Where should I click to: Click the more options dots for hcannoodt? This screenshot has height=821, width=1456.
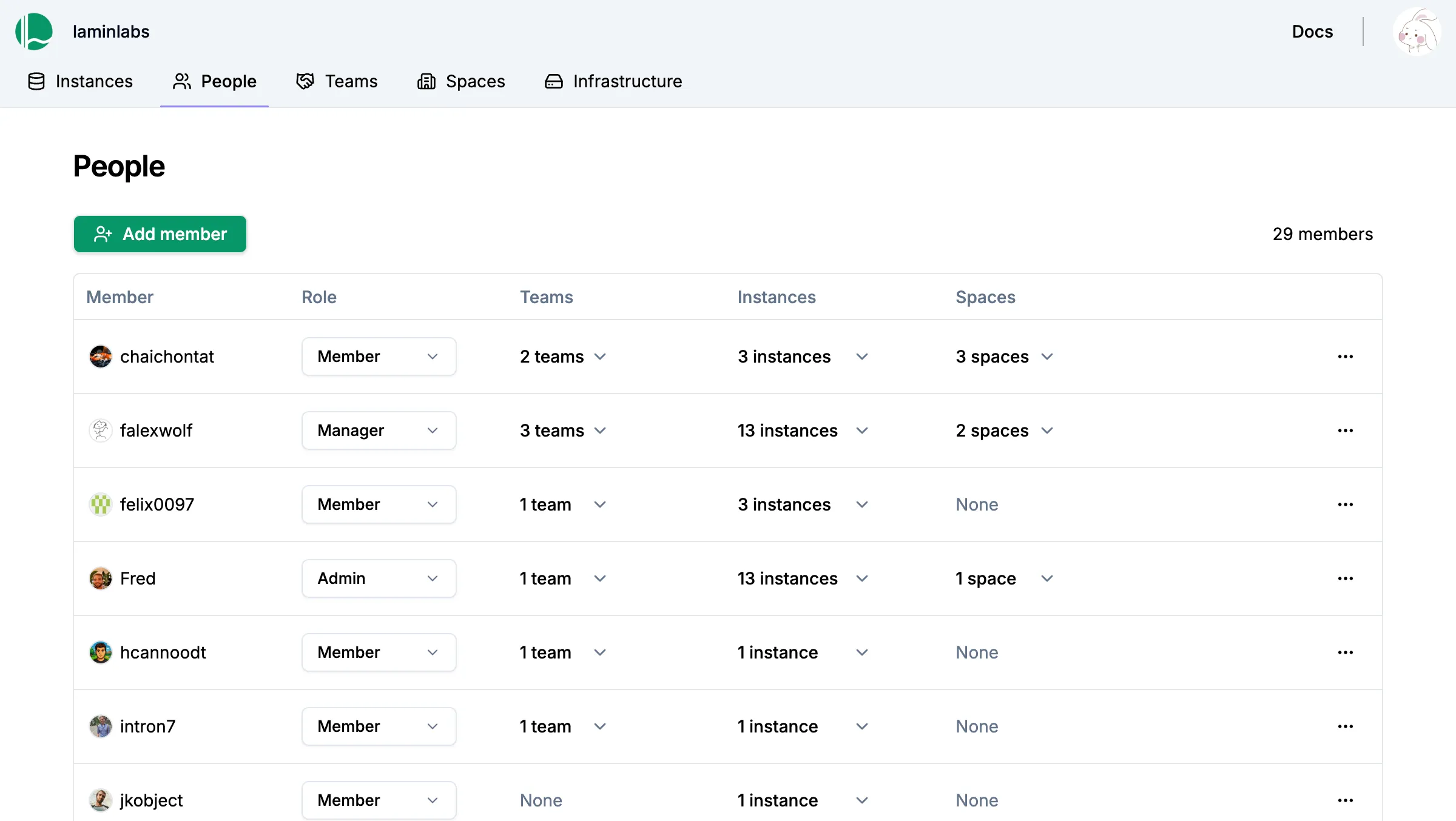(1345, 652)
